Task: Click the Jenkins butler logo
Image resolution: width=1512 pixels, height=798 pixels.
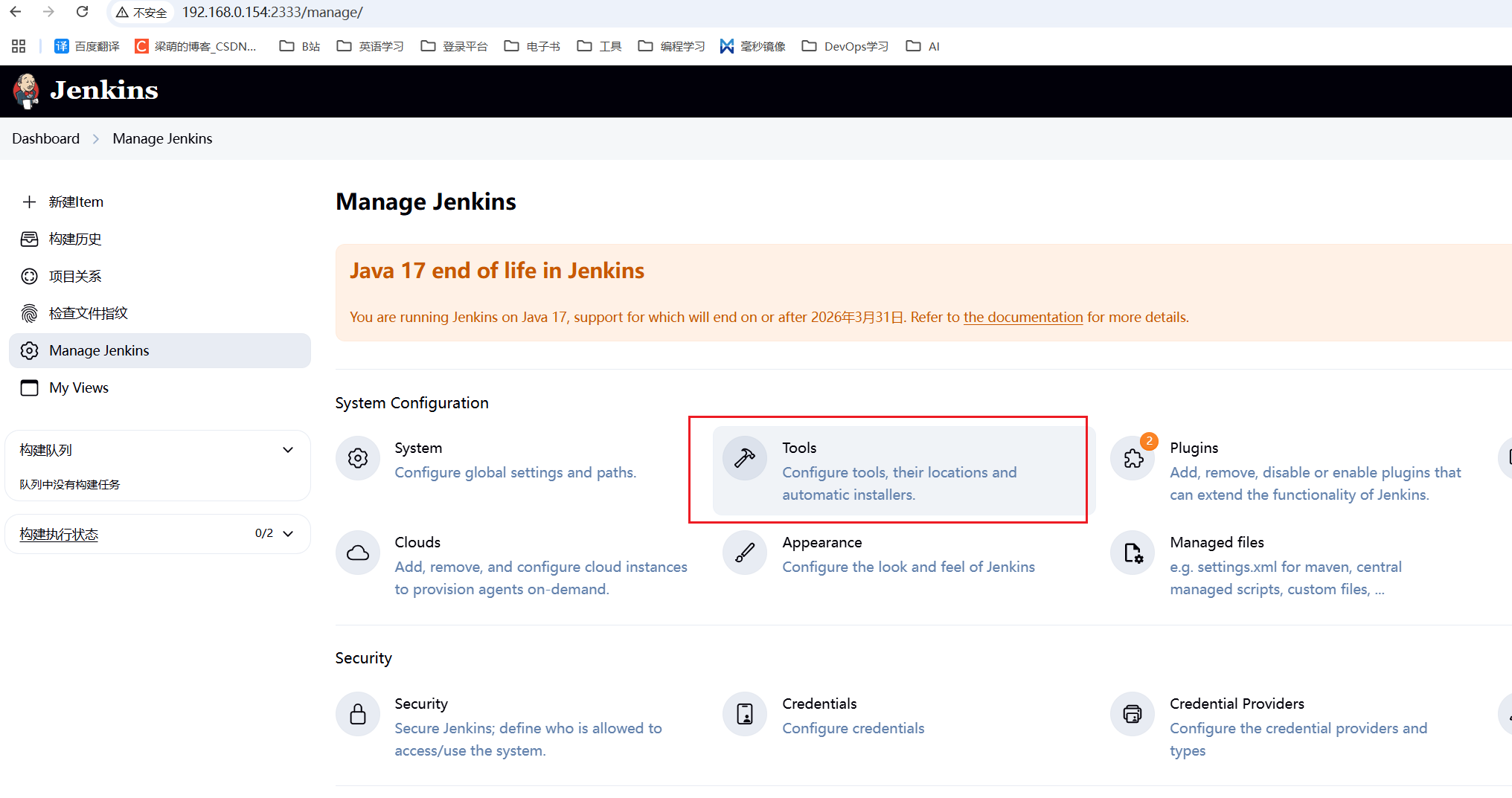Action: [x=27, y=91]
